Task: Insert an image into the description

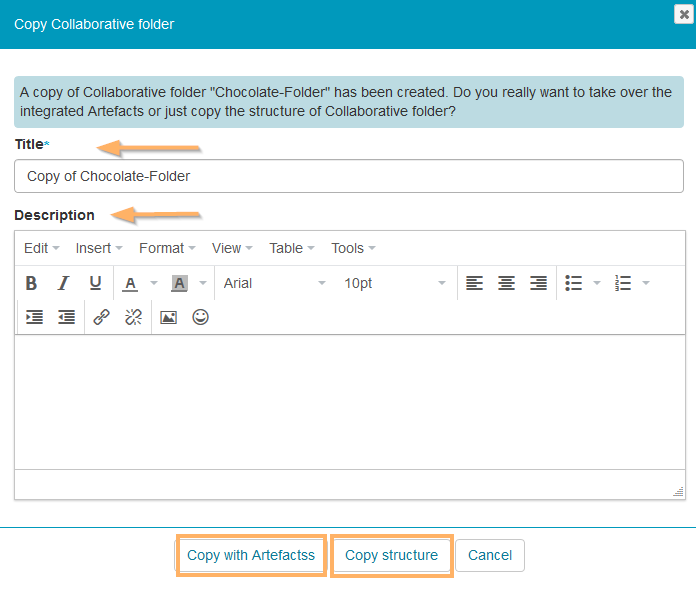Action: (168, 317)
